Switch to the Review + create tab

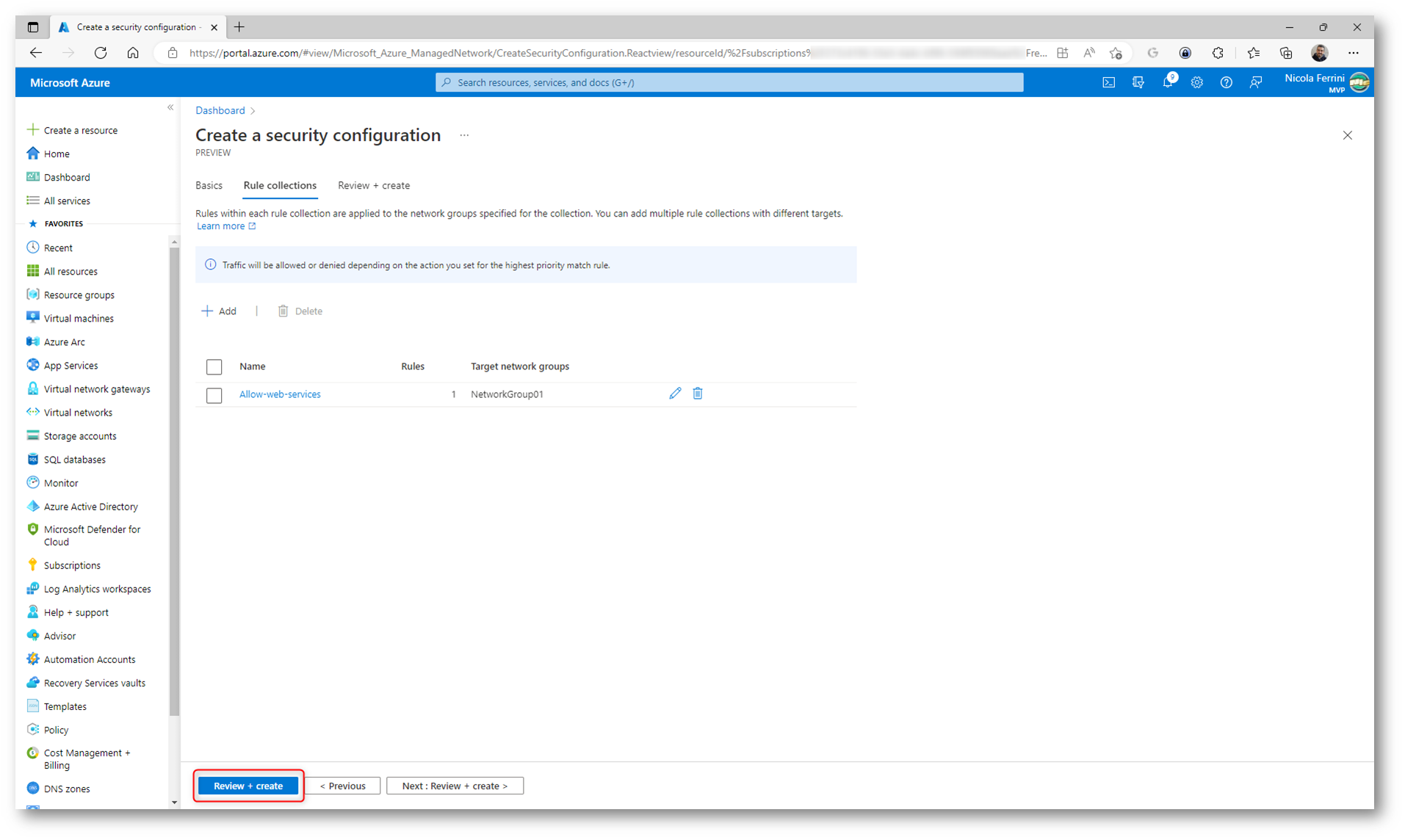click(373, 186)
